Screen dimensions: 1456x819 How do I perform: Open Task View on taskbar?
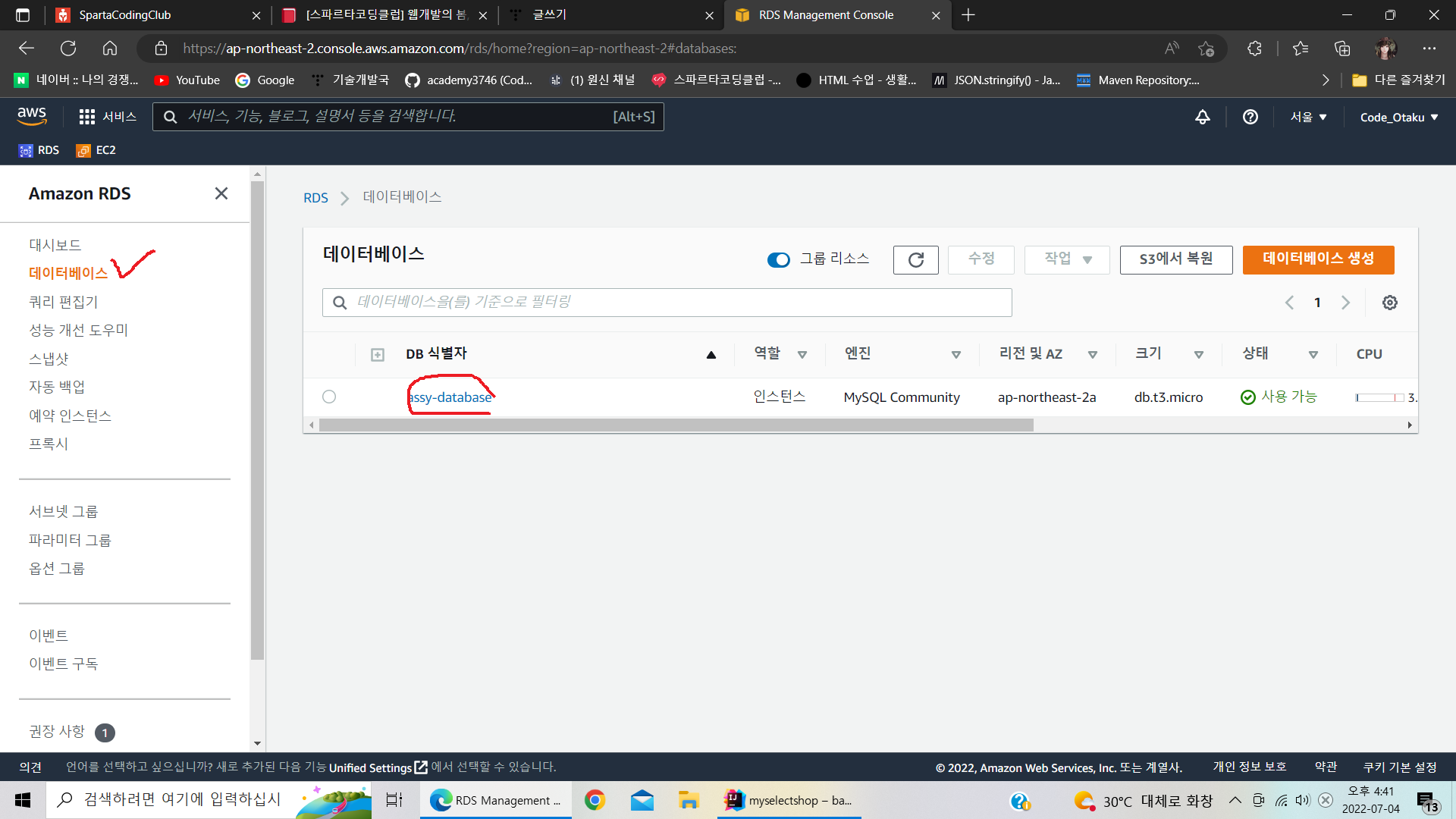[394, 800]
